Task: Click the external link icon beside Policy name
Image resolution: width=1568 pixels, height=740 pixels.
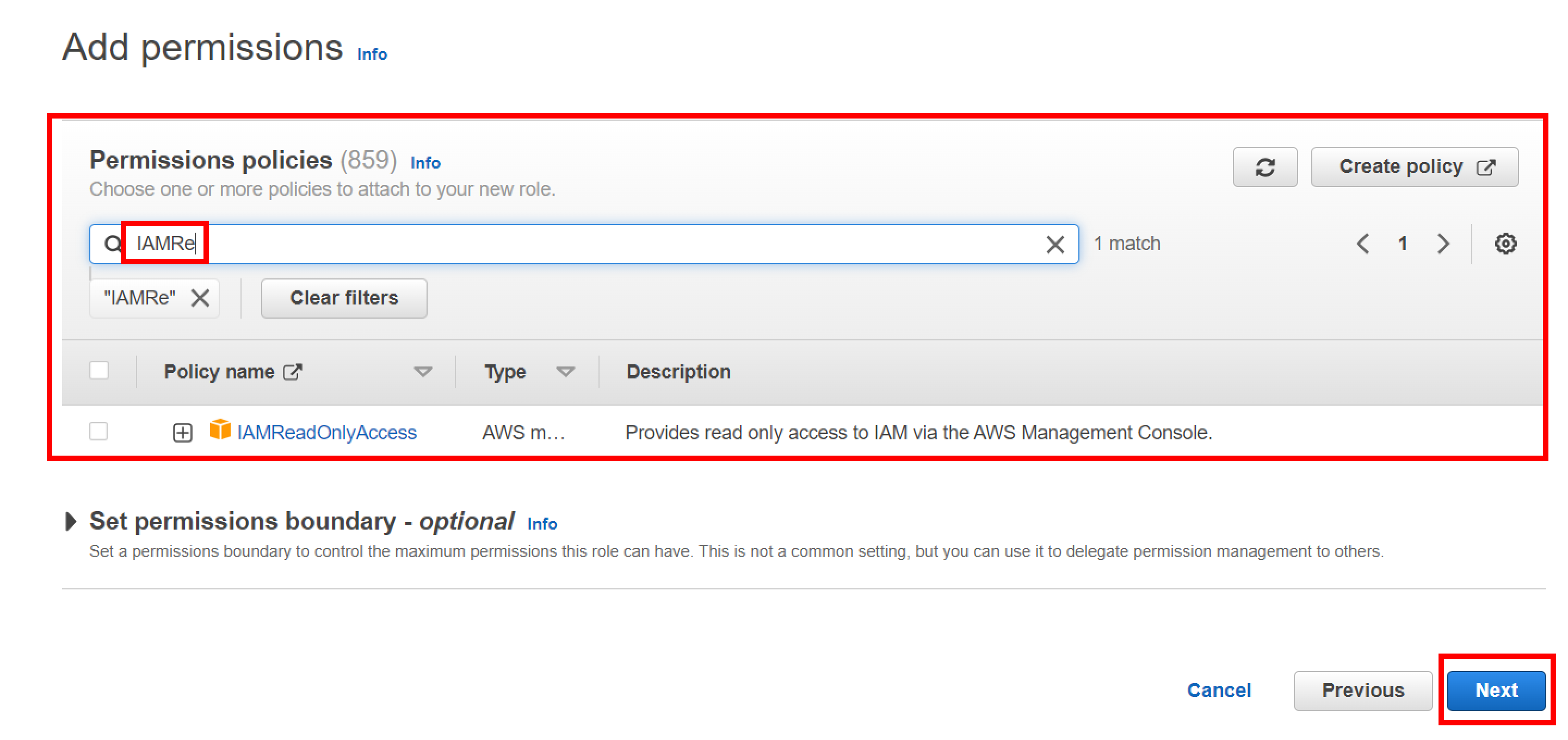Action: pyautogui.click(x=293, y=372)
